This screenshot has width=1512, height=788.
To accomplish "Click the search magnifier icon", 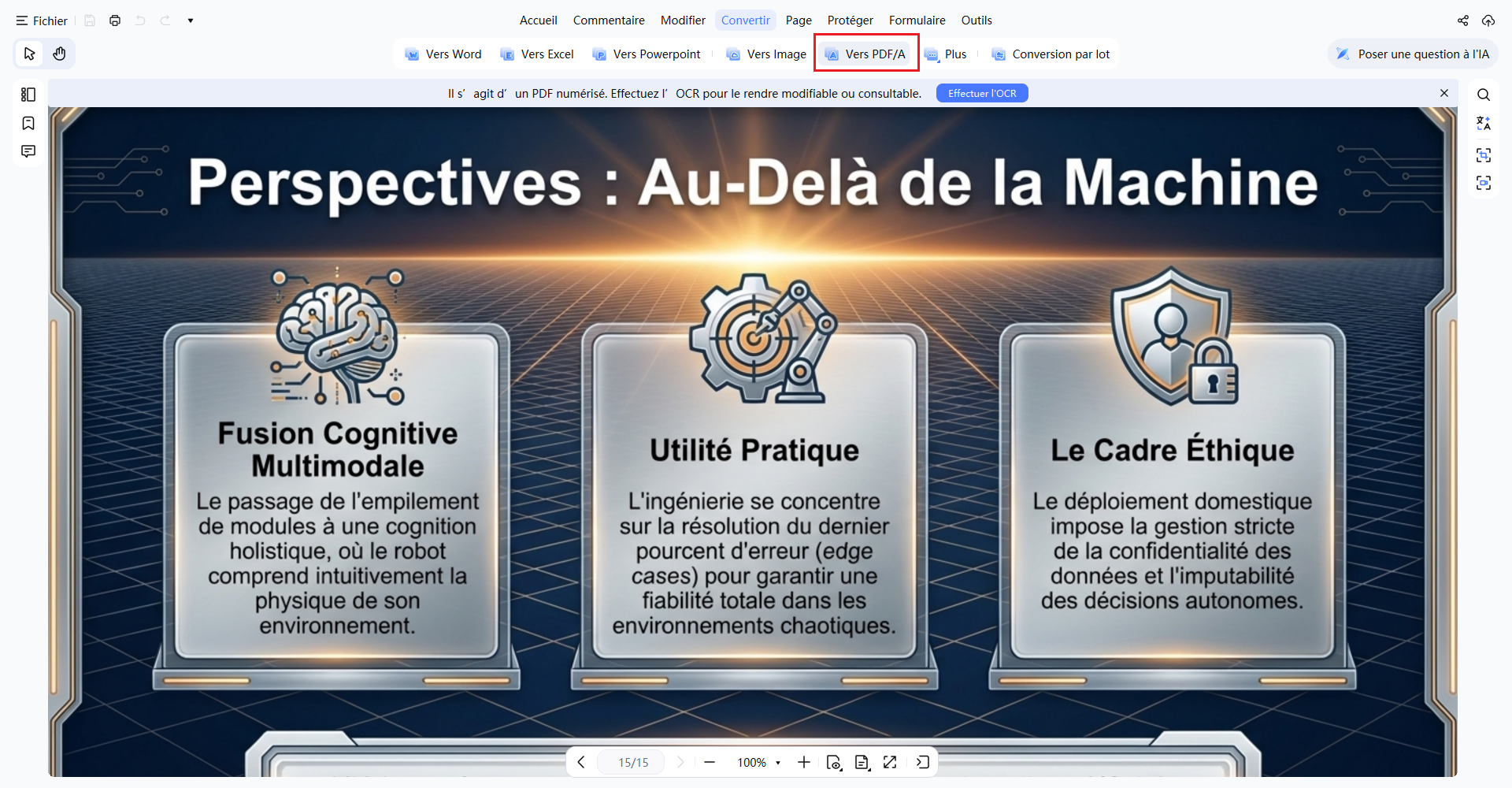I will (x=1484, y=95).
